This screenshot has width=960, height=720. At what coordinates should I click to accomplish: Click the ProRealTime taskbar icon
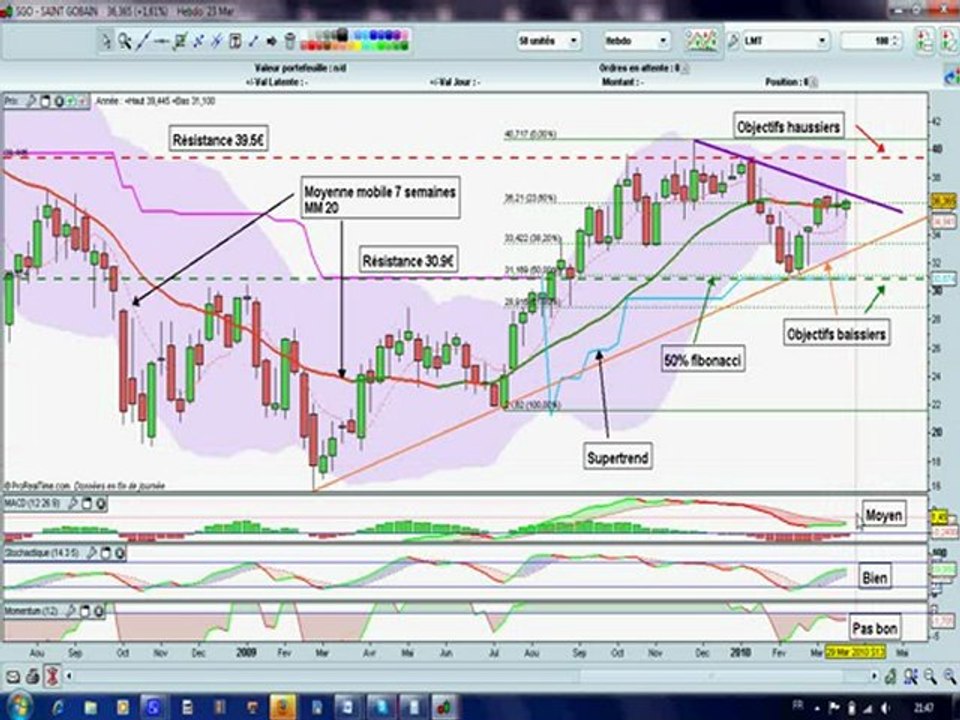click(444, 708)
